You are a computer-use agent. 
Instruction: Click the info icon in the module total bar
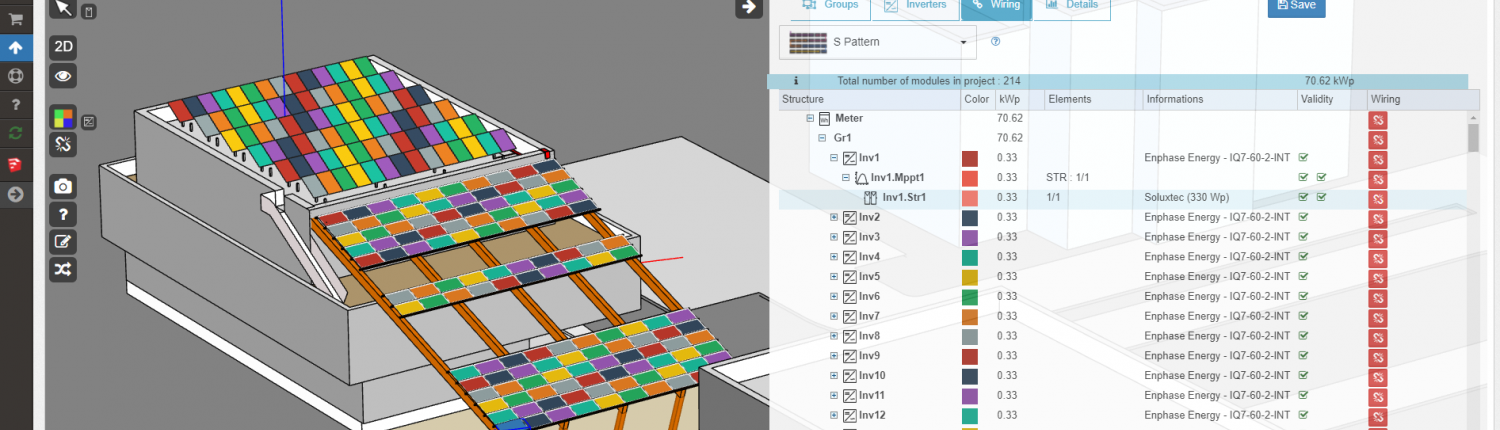pos(796,81)
